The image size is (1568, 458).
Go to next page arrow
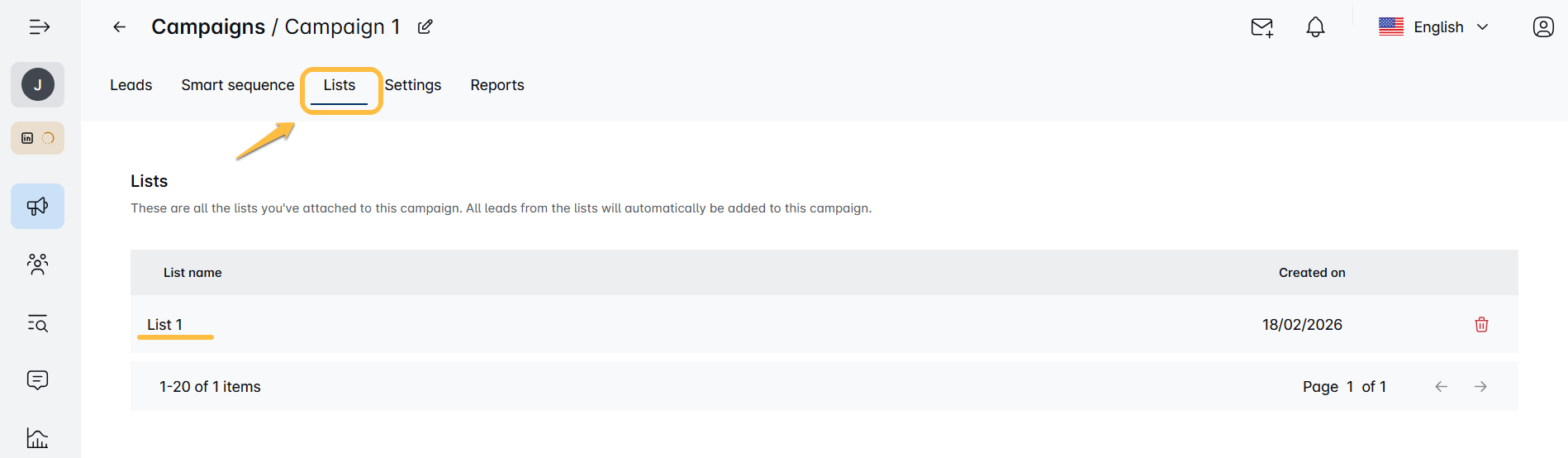point(1480,387)
